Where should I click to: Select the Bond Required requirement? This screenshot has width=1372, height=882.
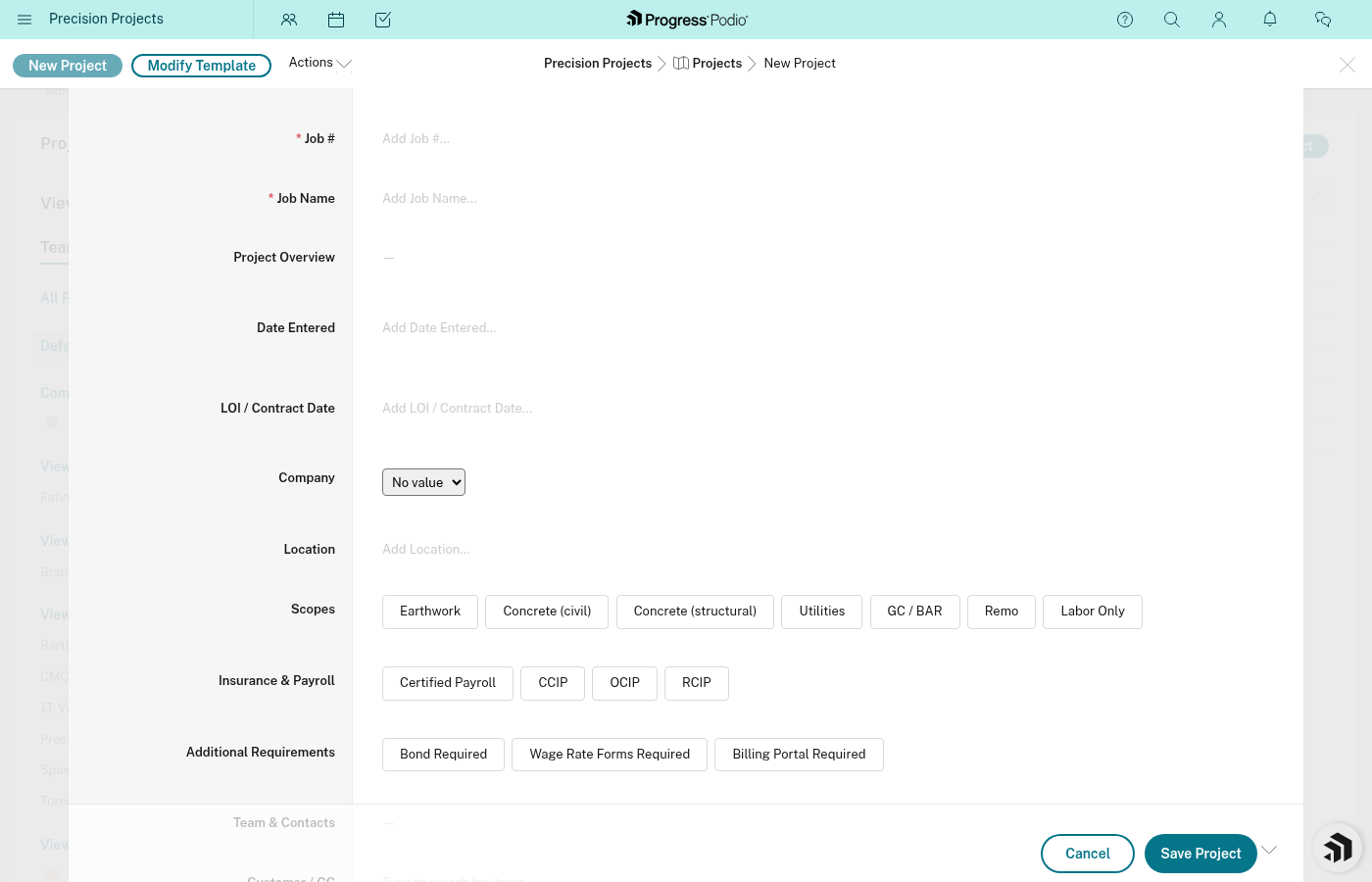443,755
